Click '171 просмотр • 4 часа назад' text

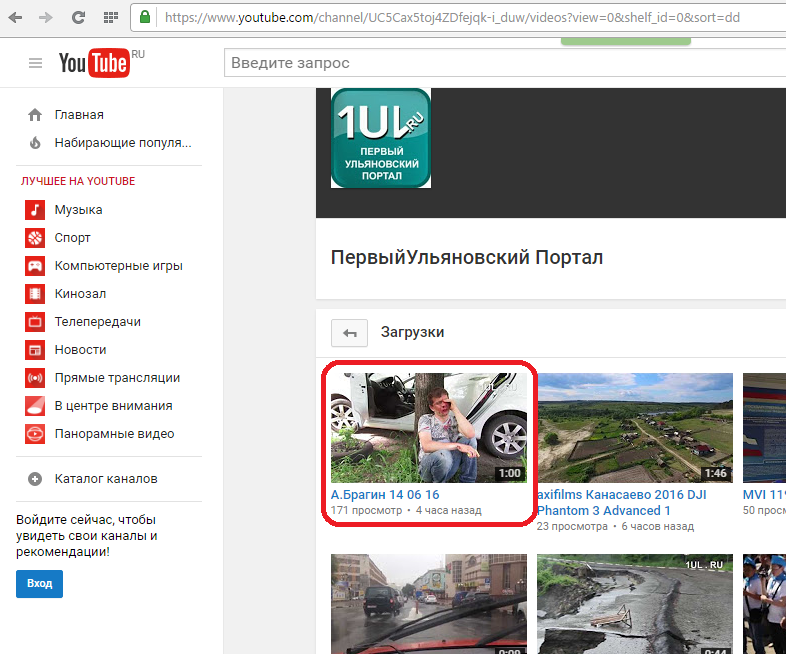coord(406,511)
